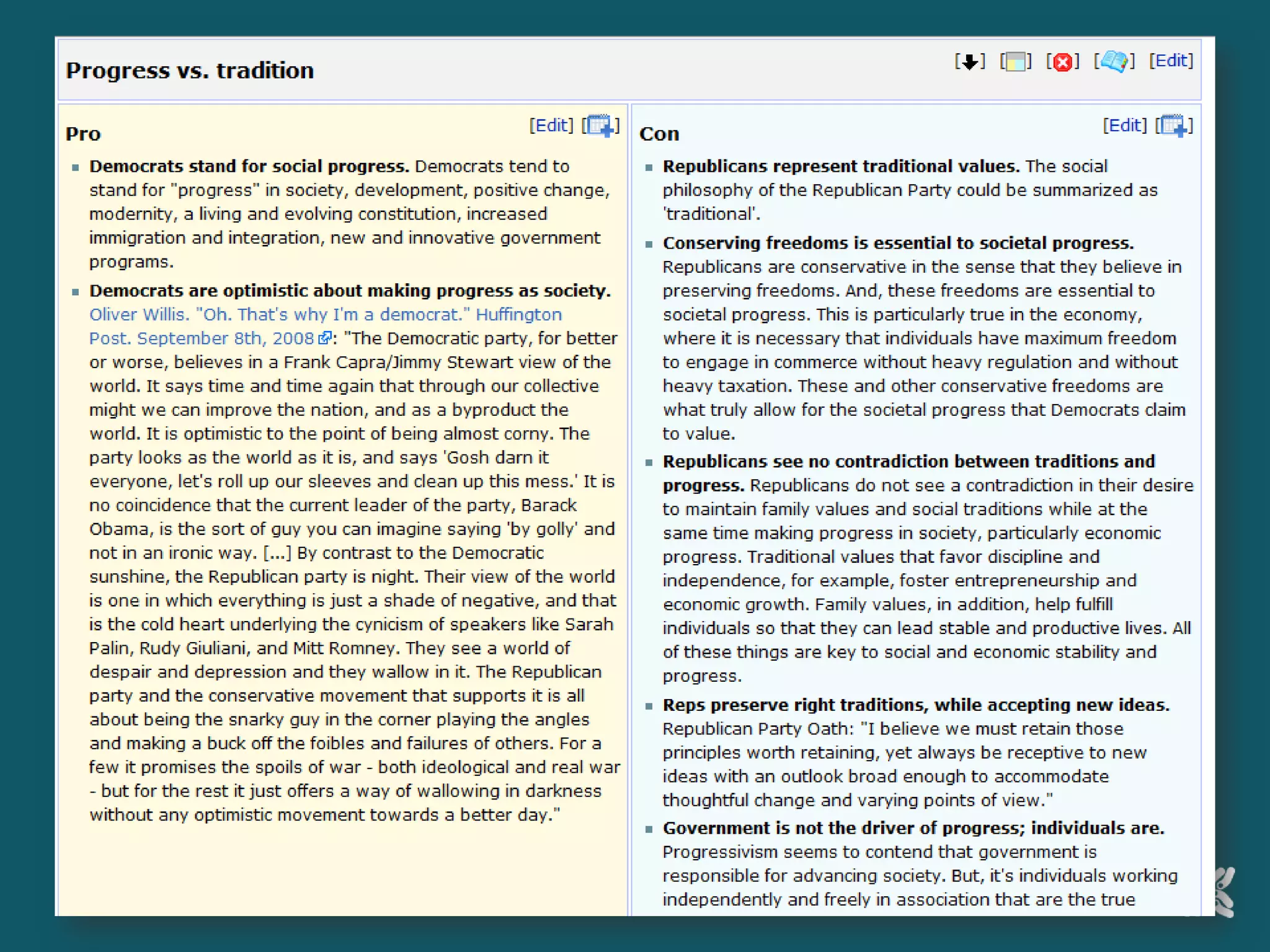Click 'Republicans represent traditional values' bold text
This screenshot has width=1270, height=952.
pos(840,167)
